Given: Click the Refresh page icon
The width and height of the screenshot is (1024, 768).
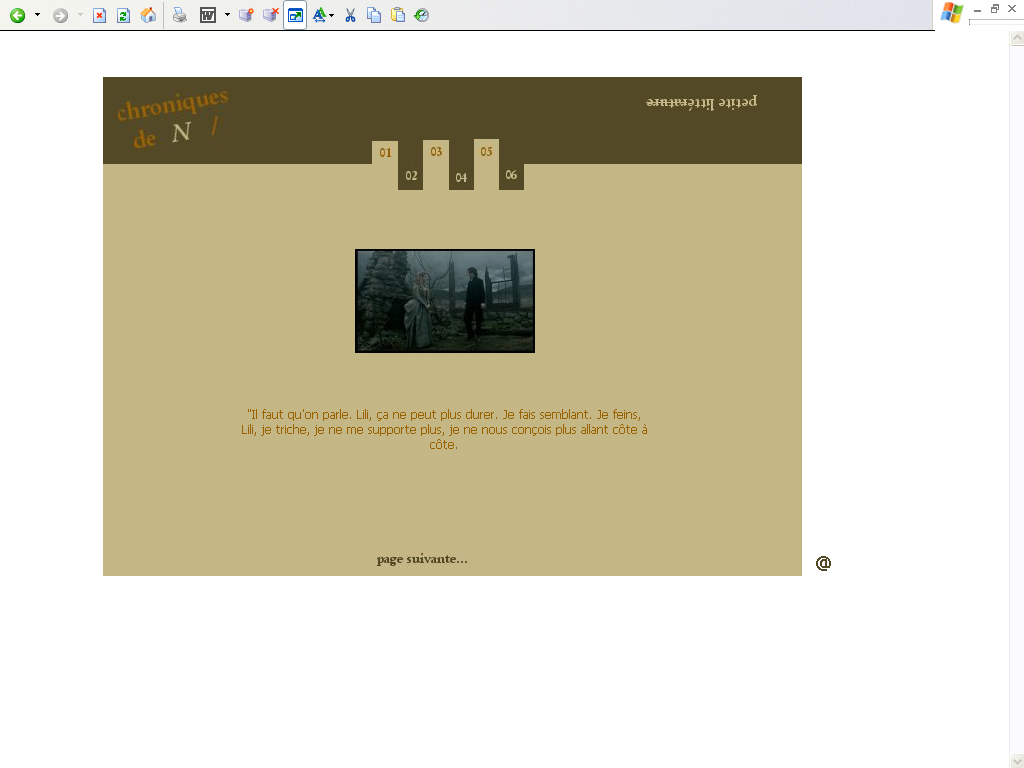Looking at the screenshot, I should [x=123, y=15].
